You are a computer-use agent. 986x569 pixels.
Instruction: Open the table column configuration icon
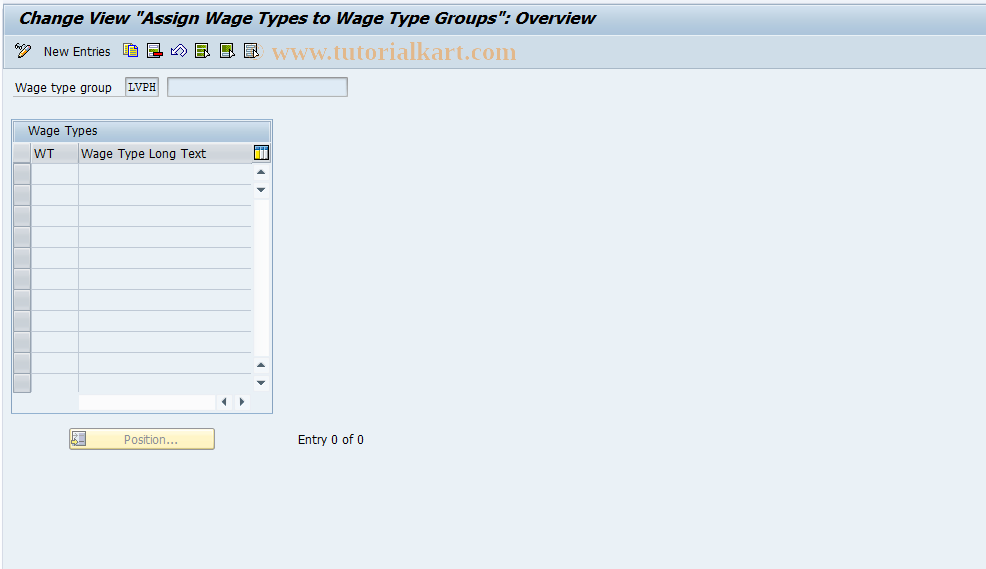coord(261,153)
